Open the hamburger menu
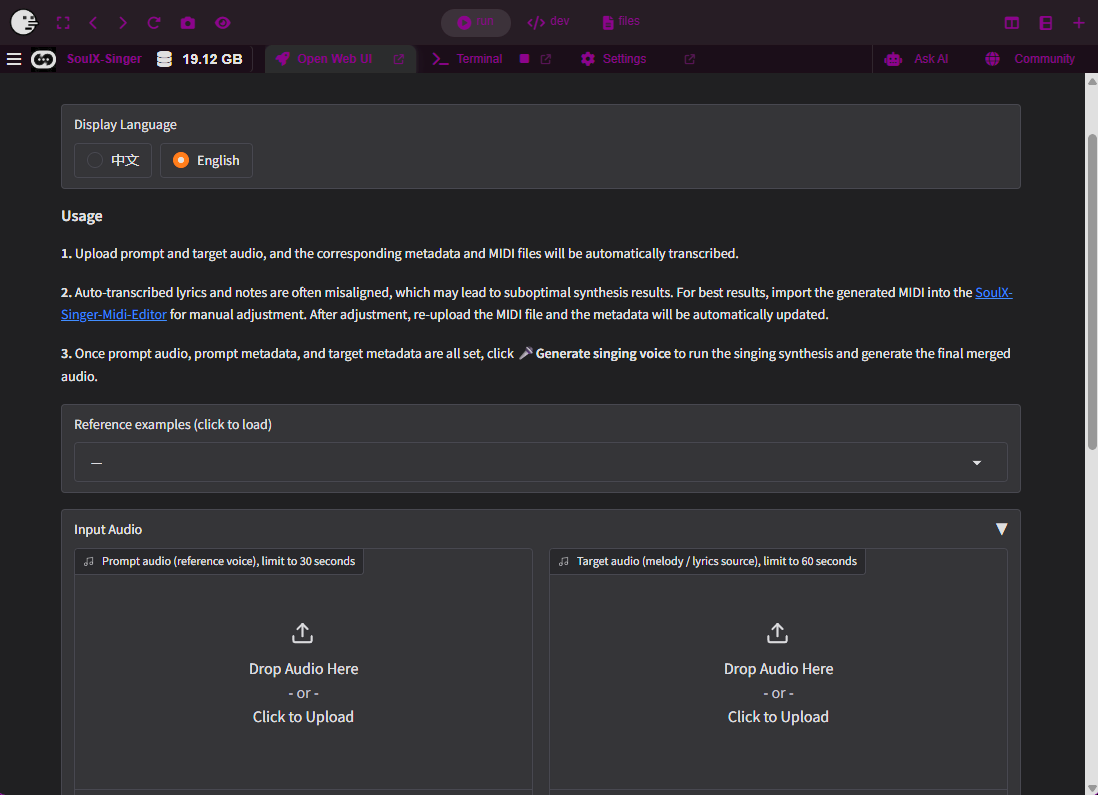 coord(14,59)
